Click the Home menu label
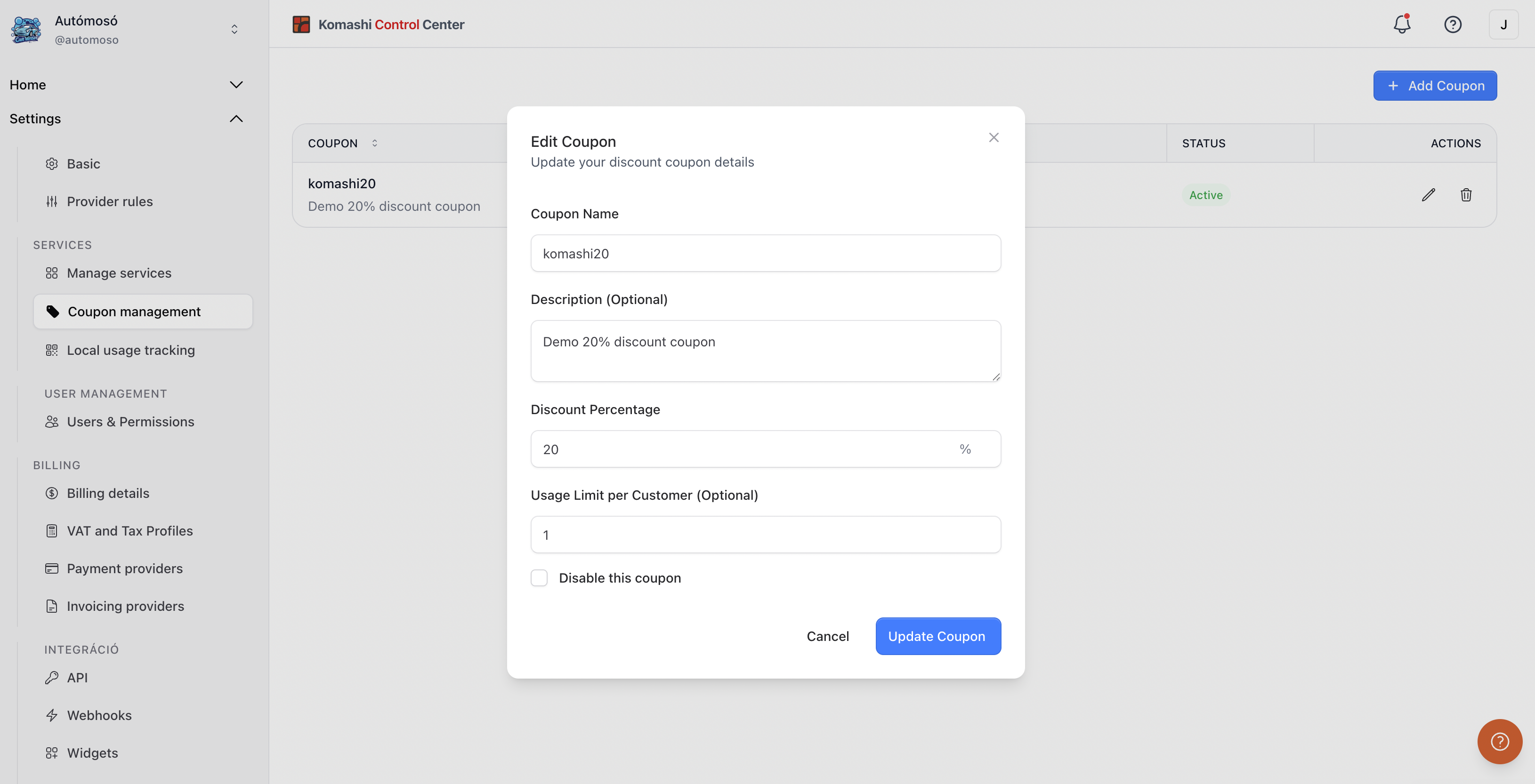 click(x=27, y=85)
